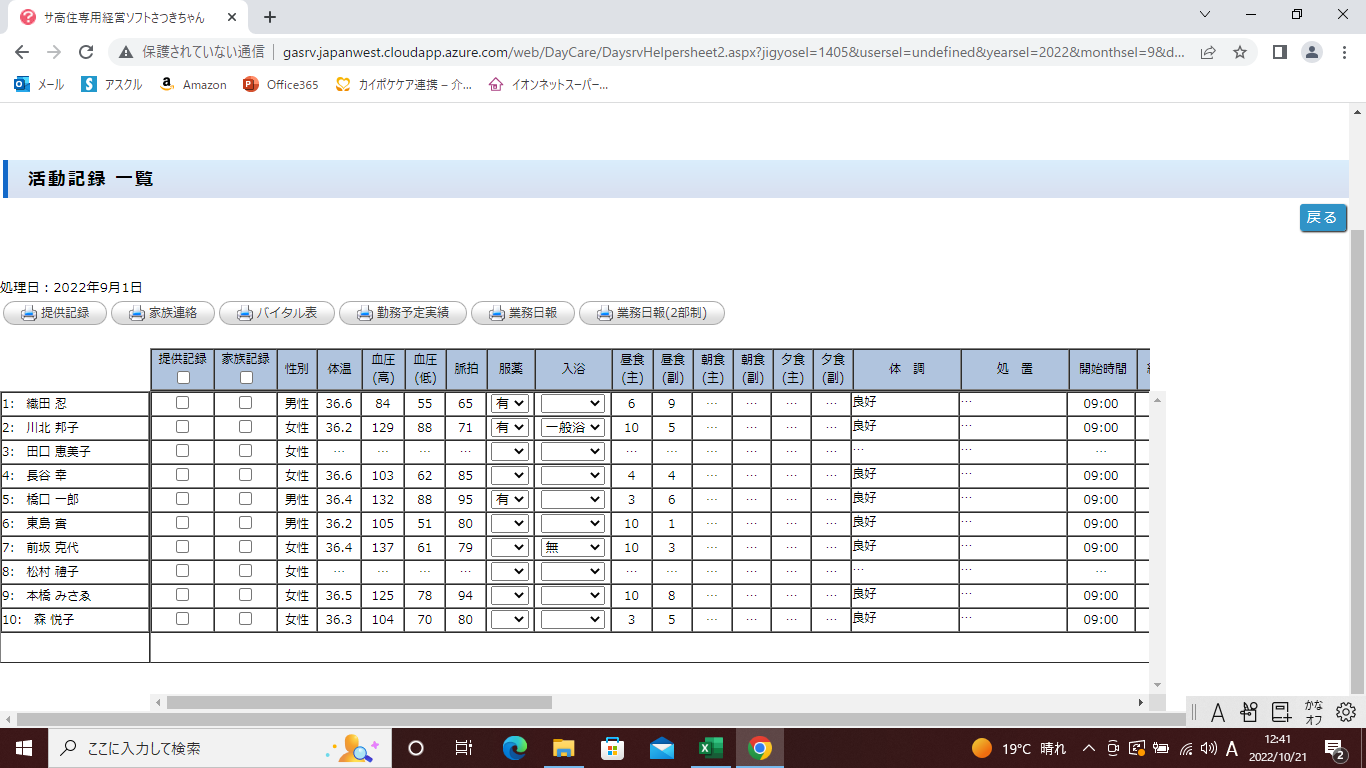Viewport: 1366px width, 768px height.
Task: Toggle 提供記録 checkbox for 橋口 一郎
Action: point(182,499)
